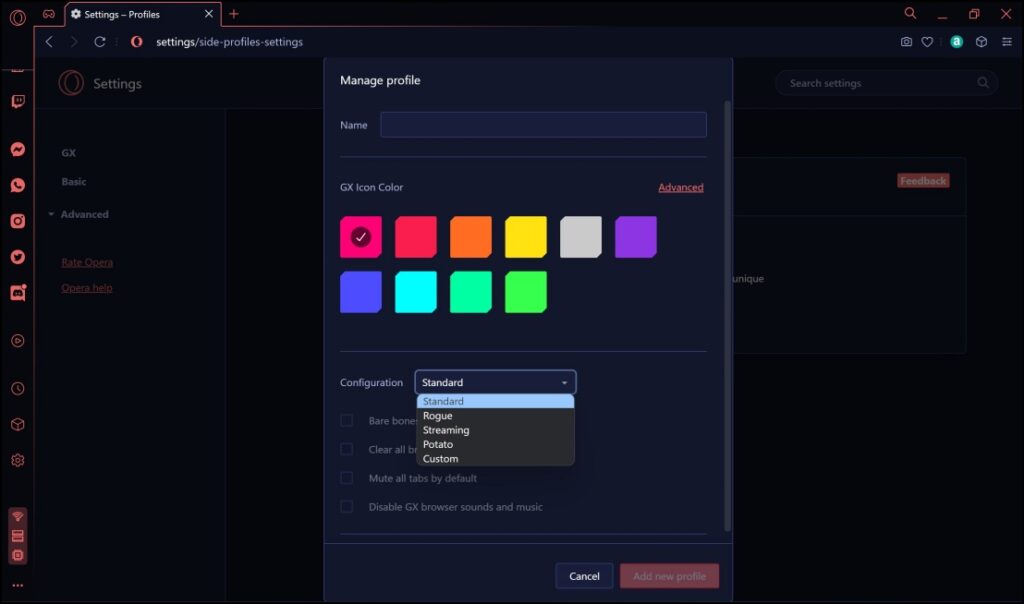Pick the cyan icon color swatch

click(x=416, y=292)
